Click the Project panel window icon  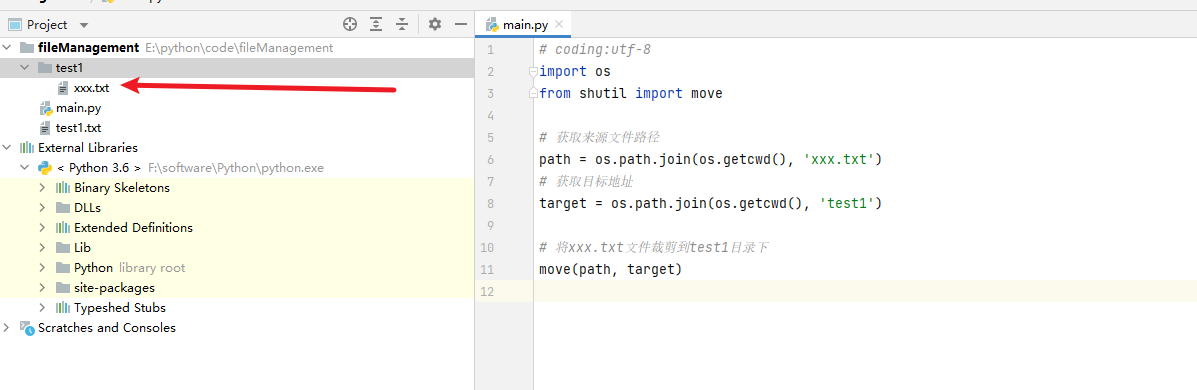pyautogui.click(x=14, y=24)
